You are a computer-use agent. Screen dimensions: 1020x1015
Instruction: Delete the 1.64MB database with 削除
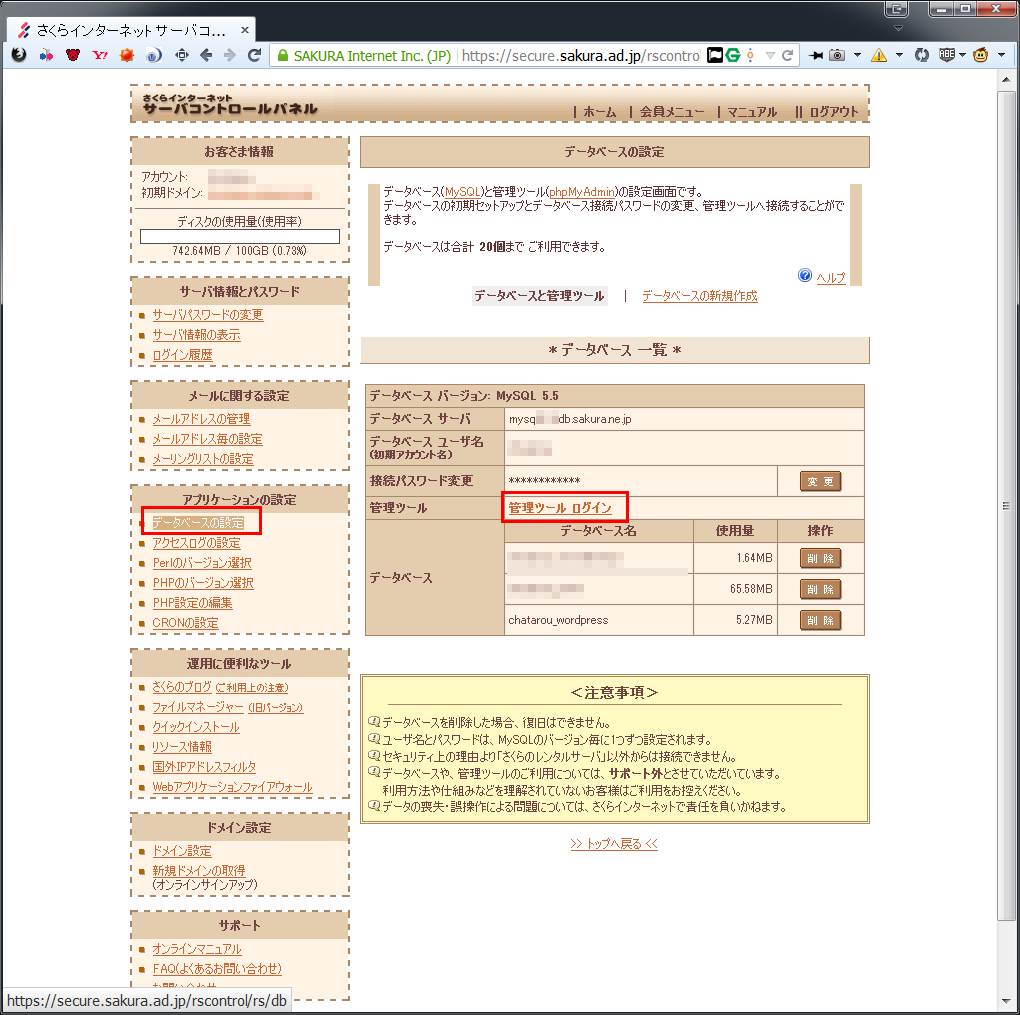(820, 558)
